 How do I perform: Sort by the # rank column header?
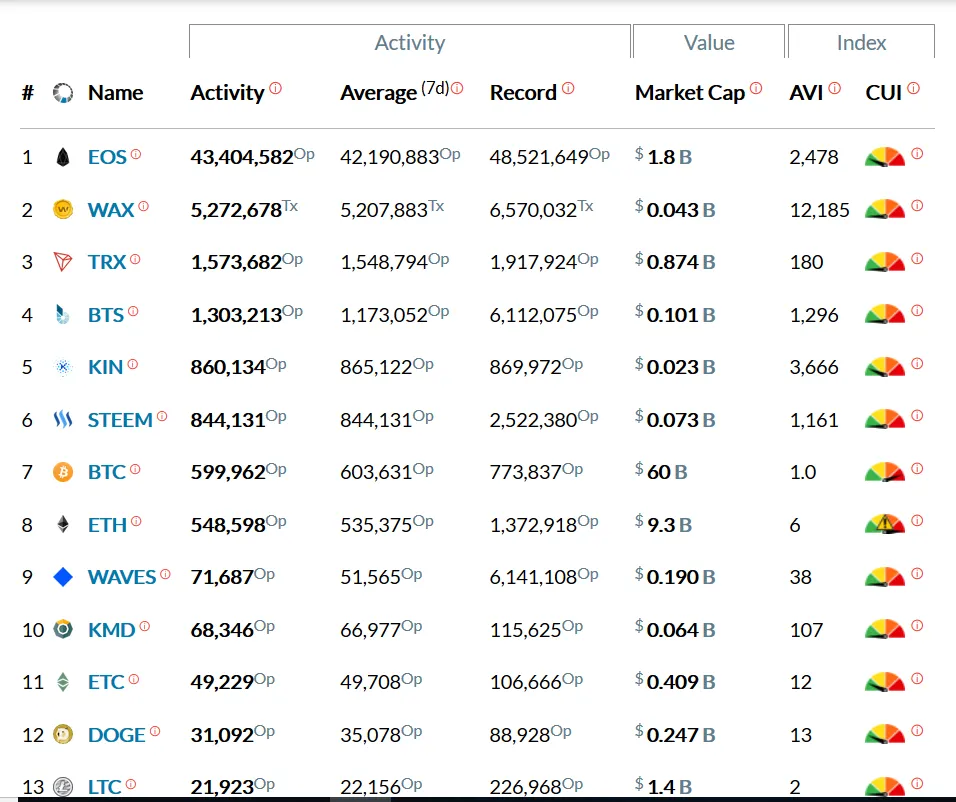[27, 93]
